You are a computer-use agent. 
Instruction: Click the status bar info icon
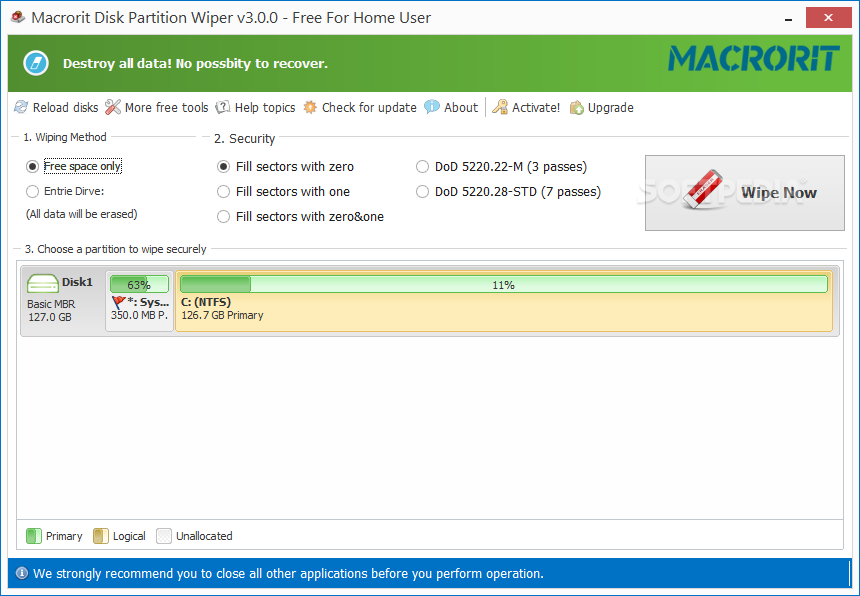22,573
